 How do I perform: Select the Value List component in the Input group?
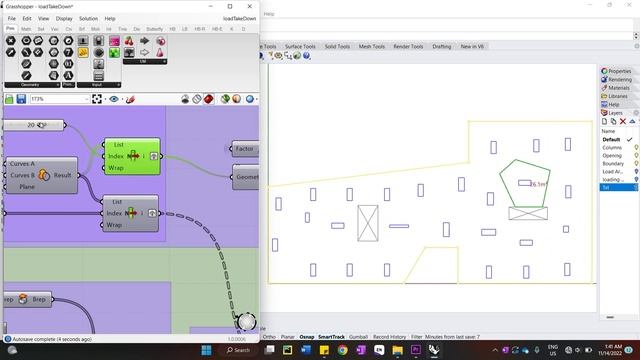[x=98, y=76]
